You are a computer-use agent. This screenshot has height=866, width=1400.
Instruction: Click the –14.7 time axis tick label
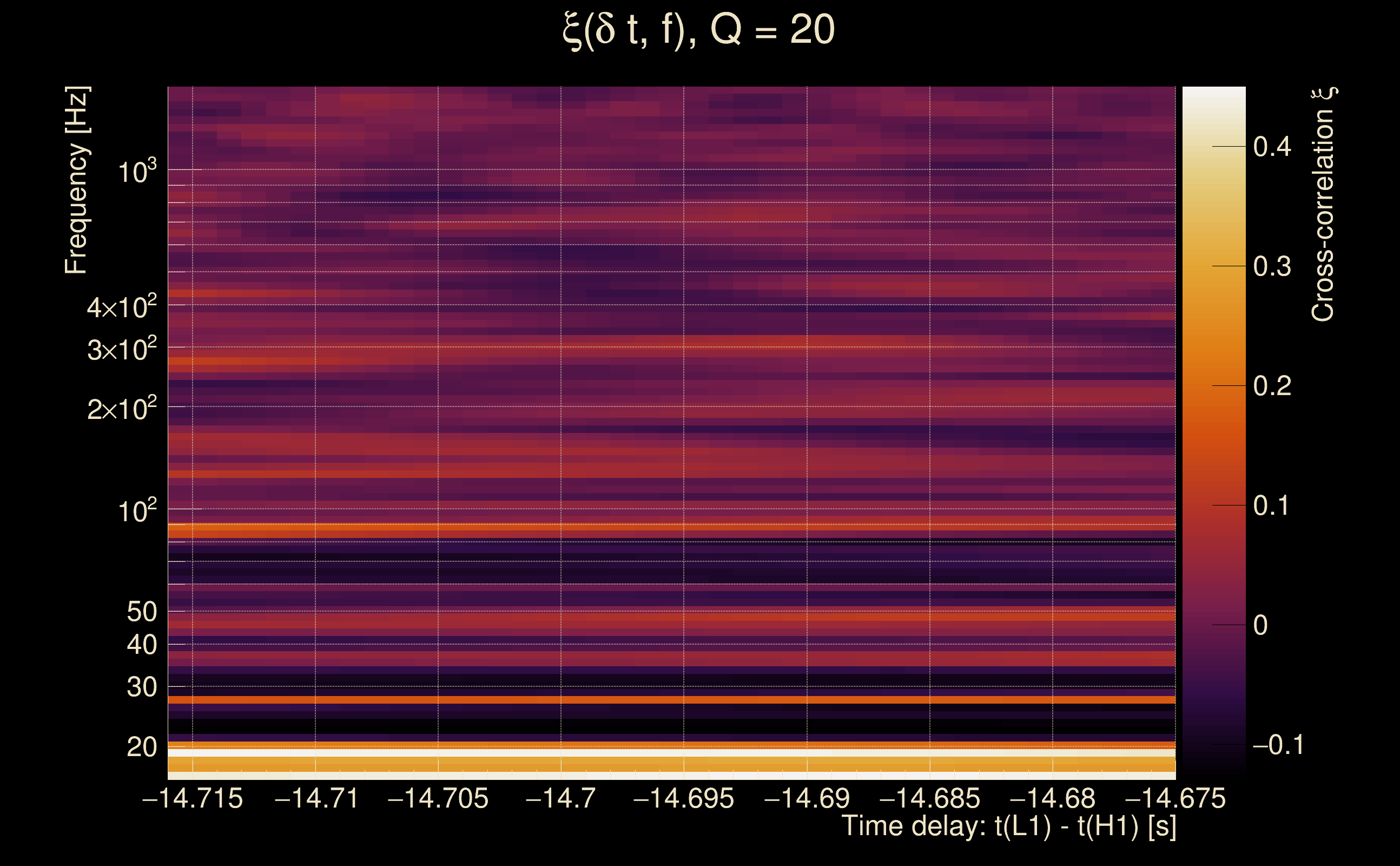(x=560, y=798)
